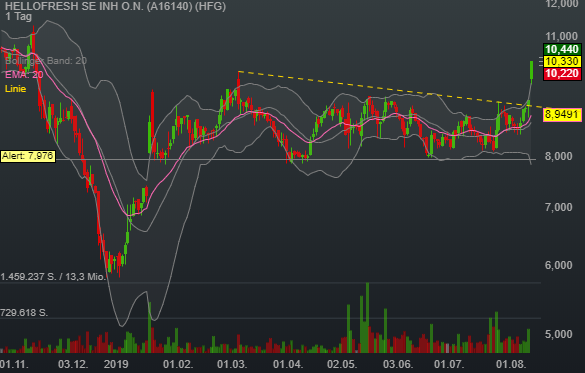Image resolution: width=585 pixels, height=373 pixels.
Task: Click the '729.618 S.' volume label
Action: coord(24,313)
